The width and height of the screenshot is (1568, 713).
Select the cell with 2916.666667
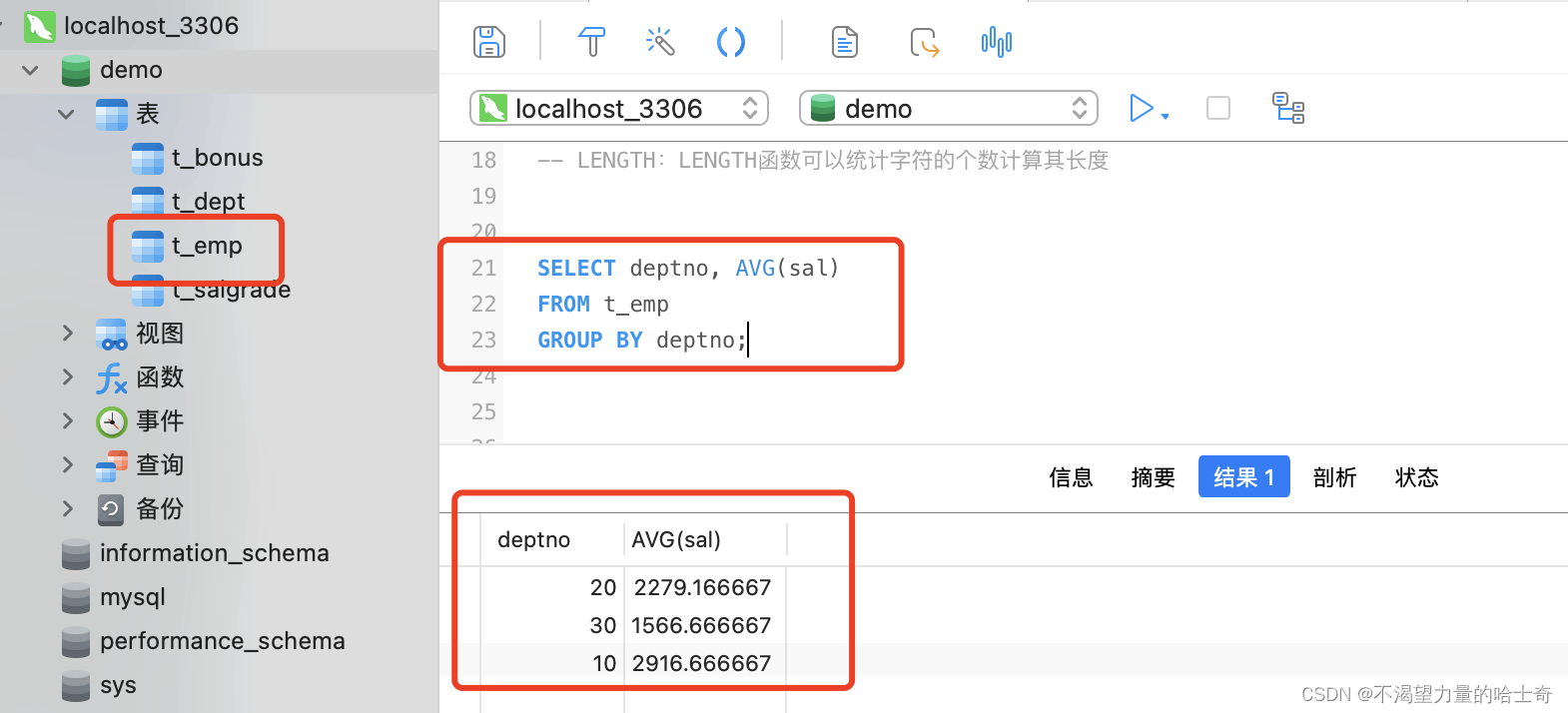tap(705, 663)
